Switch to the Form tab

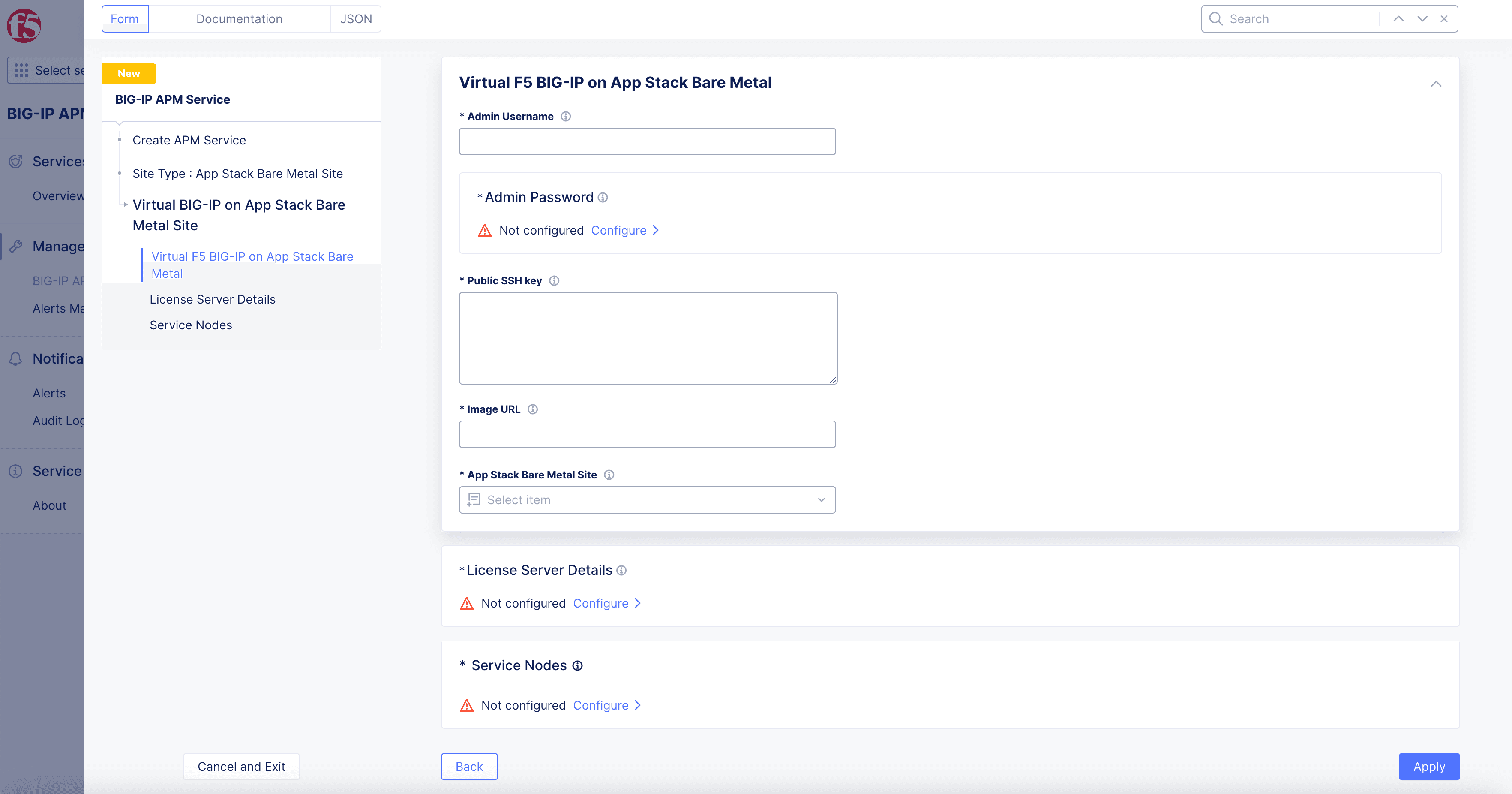[x=125, y=19]
